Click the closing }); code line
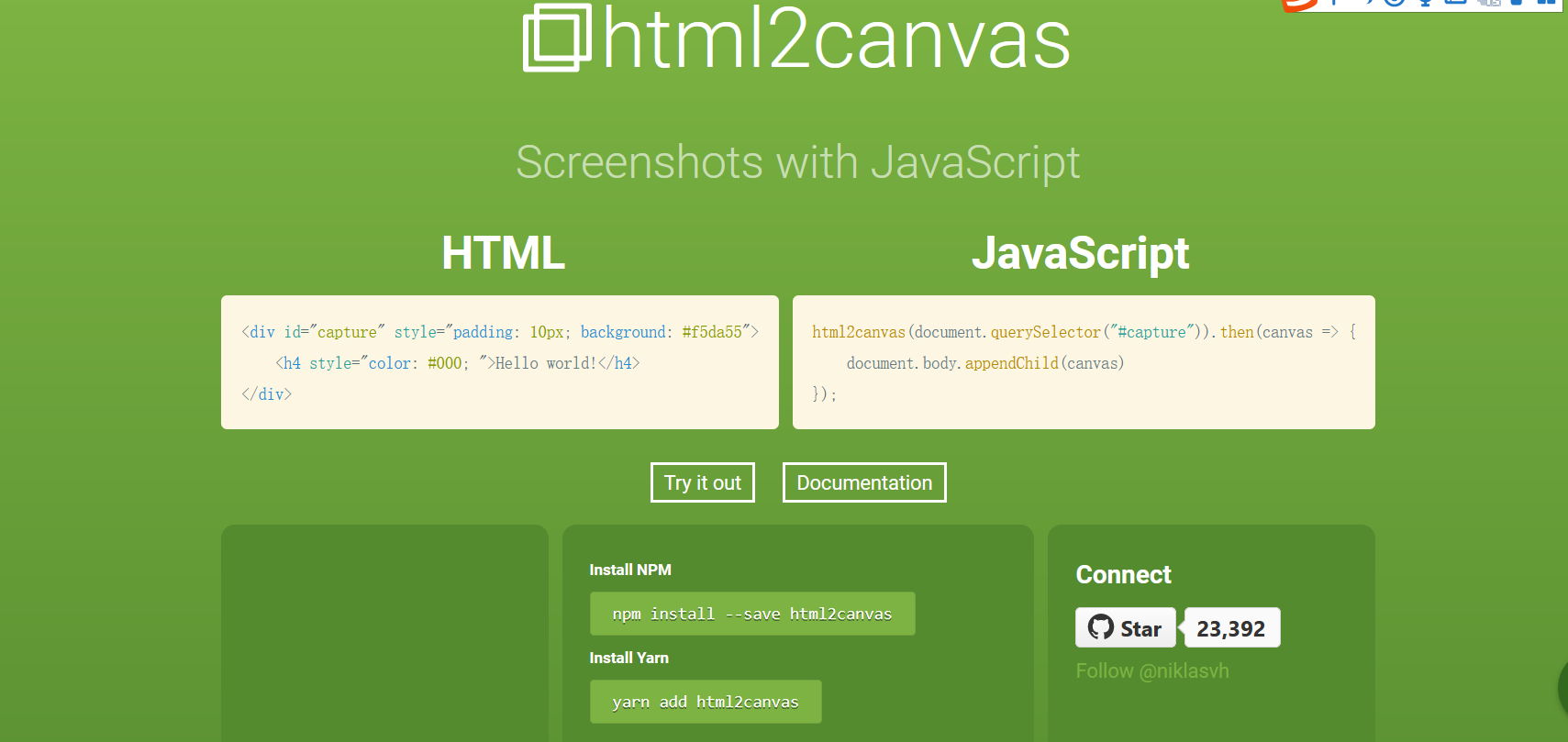Viewport: 1568px width, 742px height. click(x=824, y=394)
